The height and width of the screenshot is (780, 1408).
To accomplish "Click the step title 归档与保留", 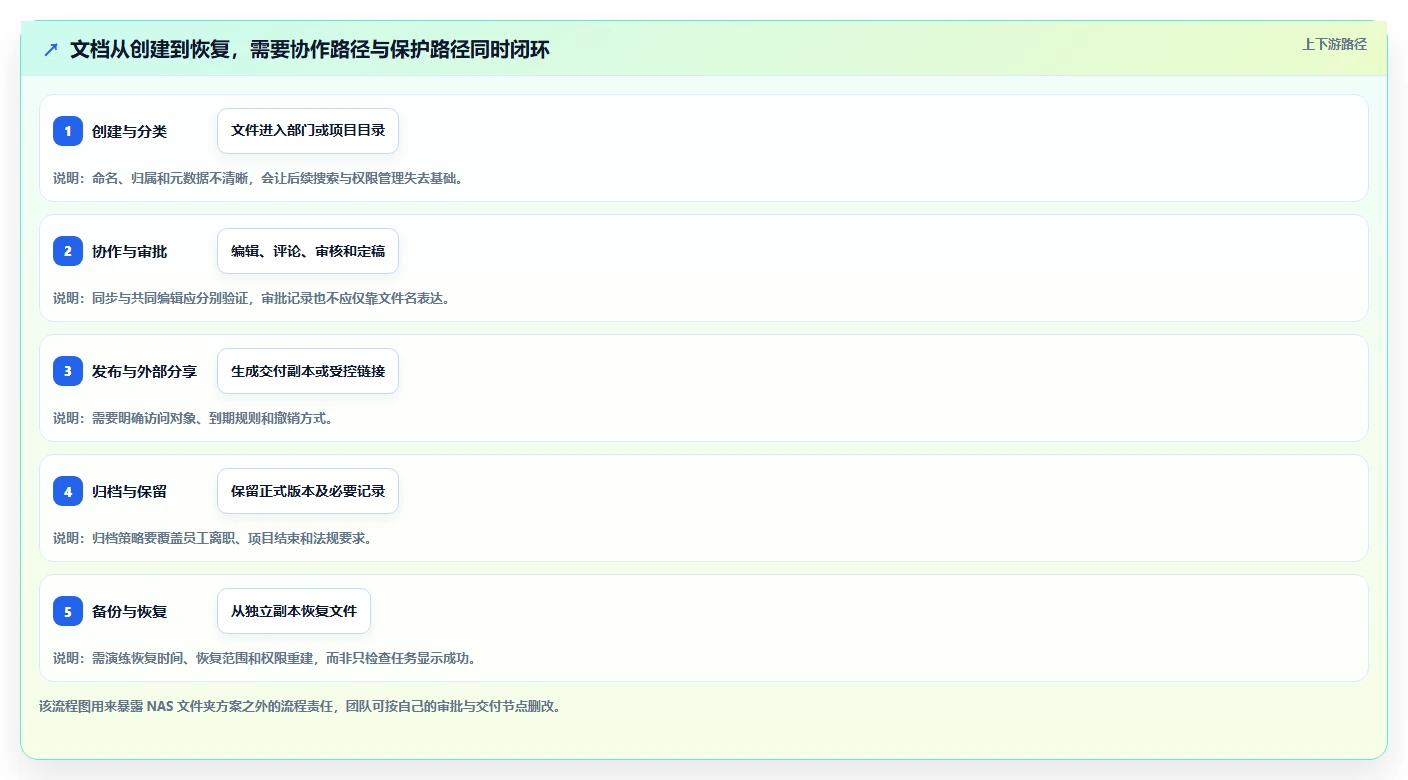I will click(129, 491).
